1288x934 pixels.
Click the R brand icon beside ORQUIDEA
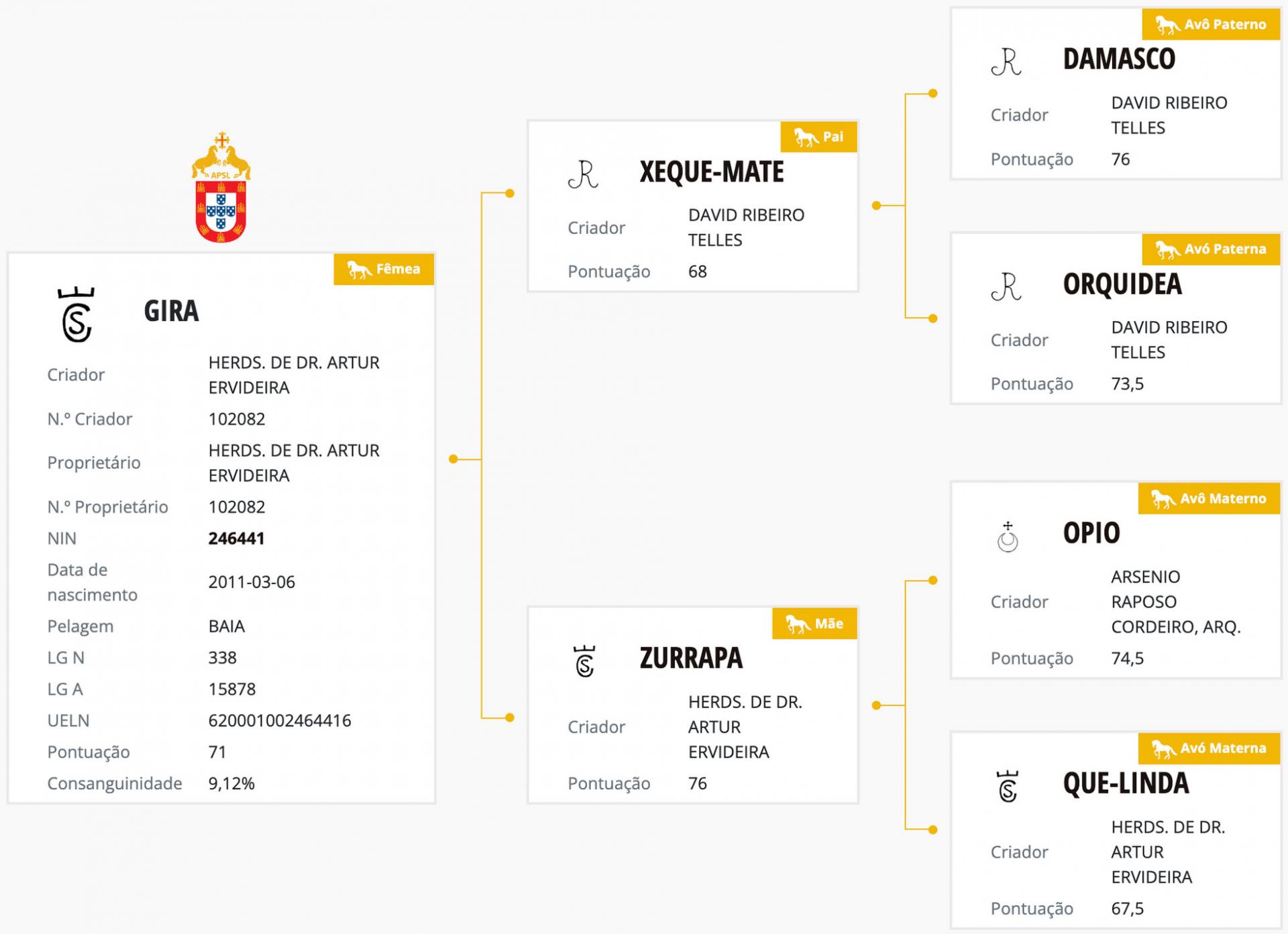(x=1006, y=286)
